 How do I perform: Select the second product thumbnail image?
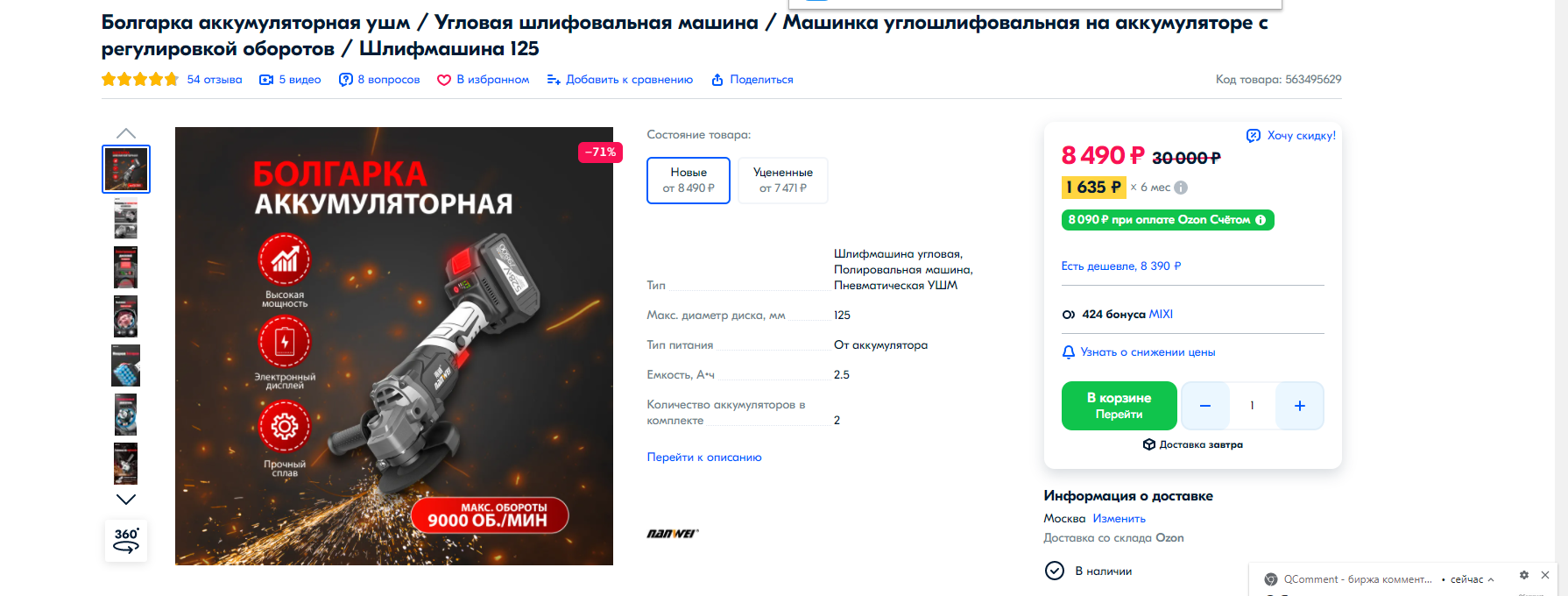pyautogui.click(x=126, y=218)
